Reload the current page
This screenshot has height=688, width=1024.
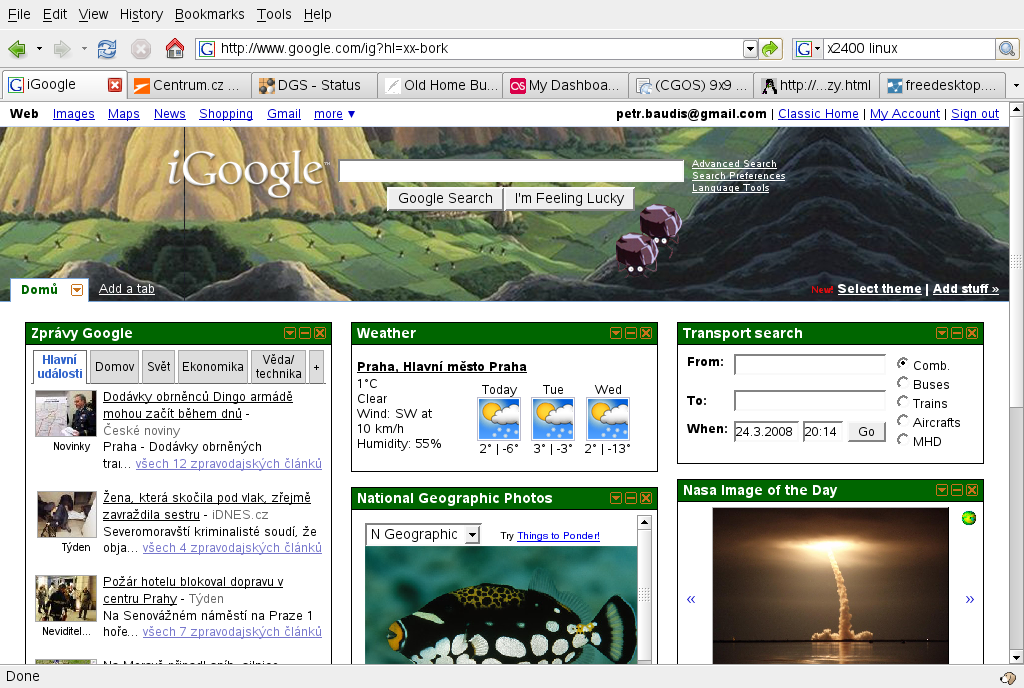pyautogui.click(x=107, y=49)
